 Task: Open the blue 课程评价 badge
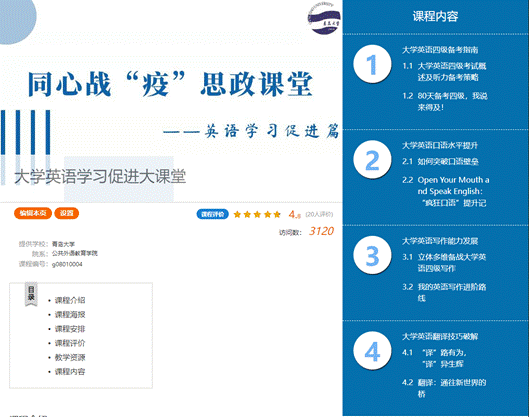pyautogui.click(x=213, y=214)
